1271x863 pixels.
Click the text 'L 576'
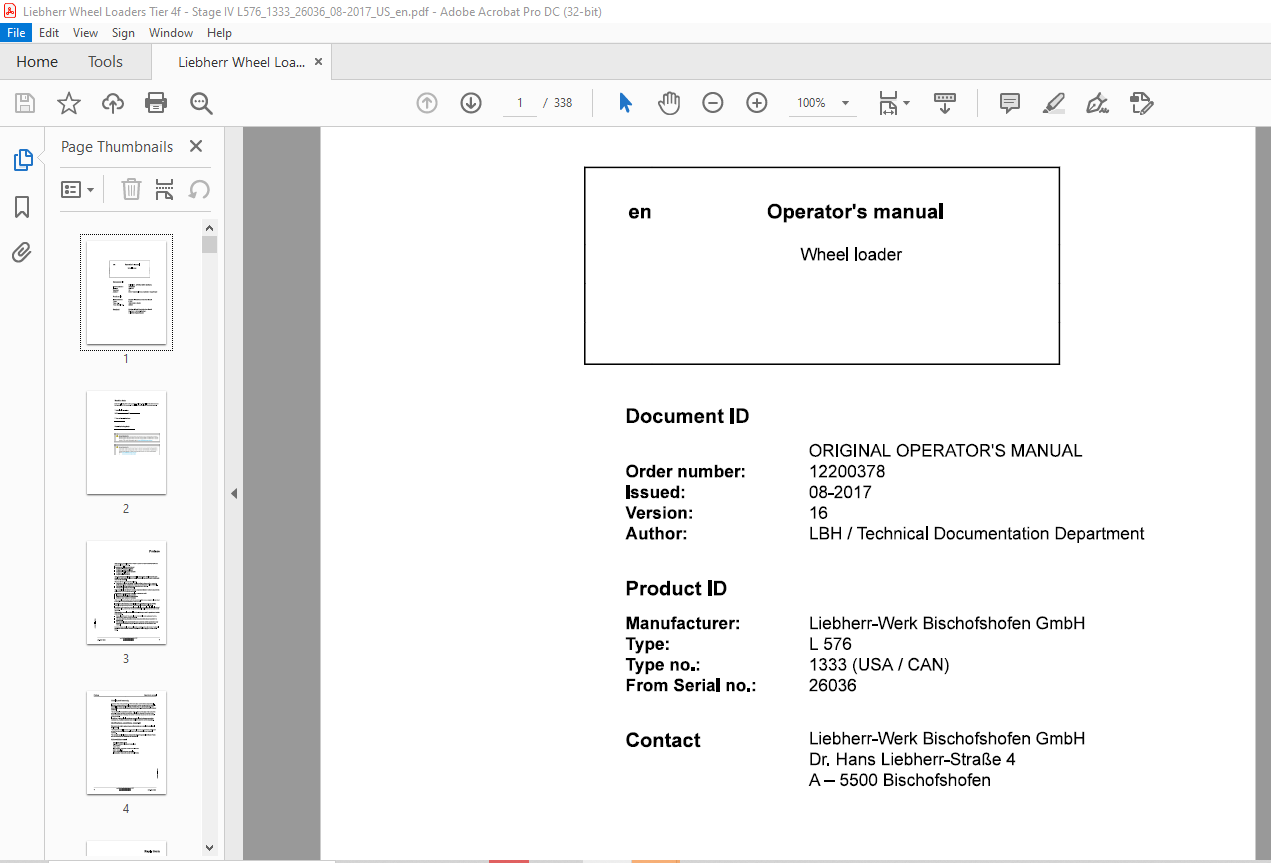pos(830,644)
